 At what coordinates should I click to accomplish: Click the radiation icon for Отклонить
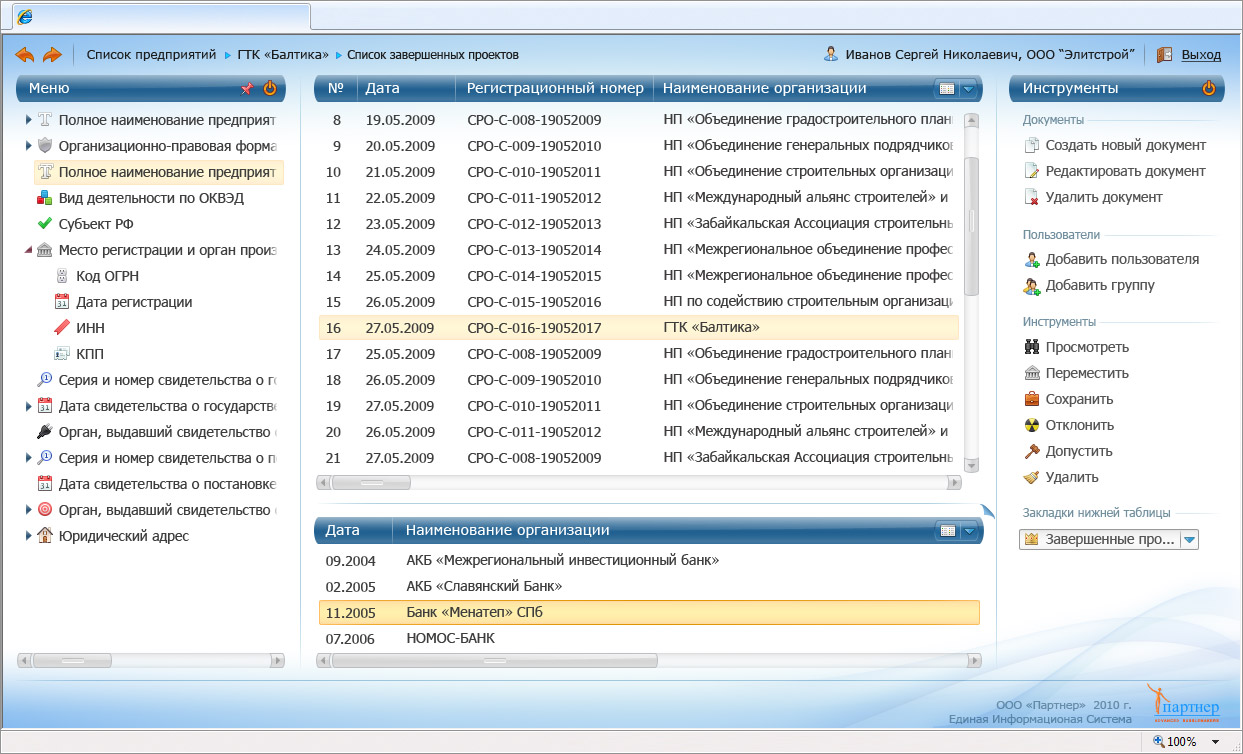point(1032,426)
